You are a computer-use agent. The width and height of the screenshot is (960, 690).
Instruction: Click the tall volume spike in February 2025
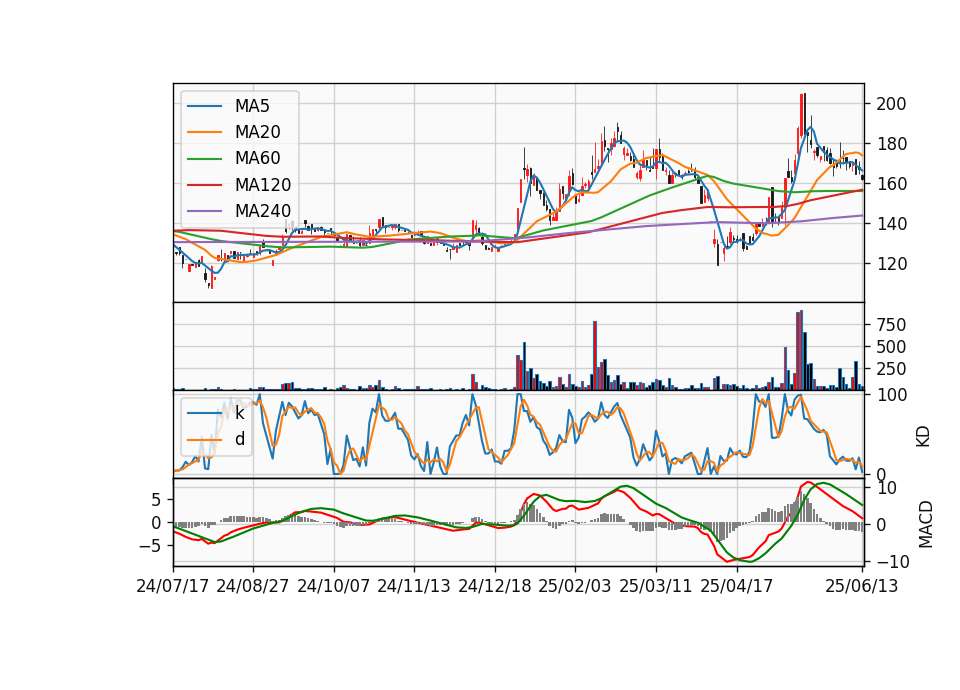pos(594,356)
